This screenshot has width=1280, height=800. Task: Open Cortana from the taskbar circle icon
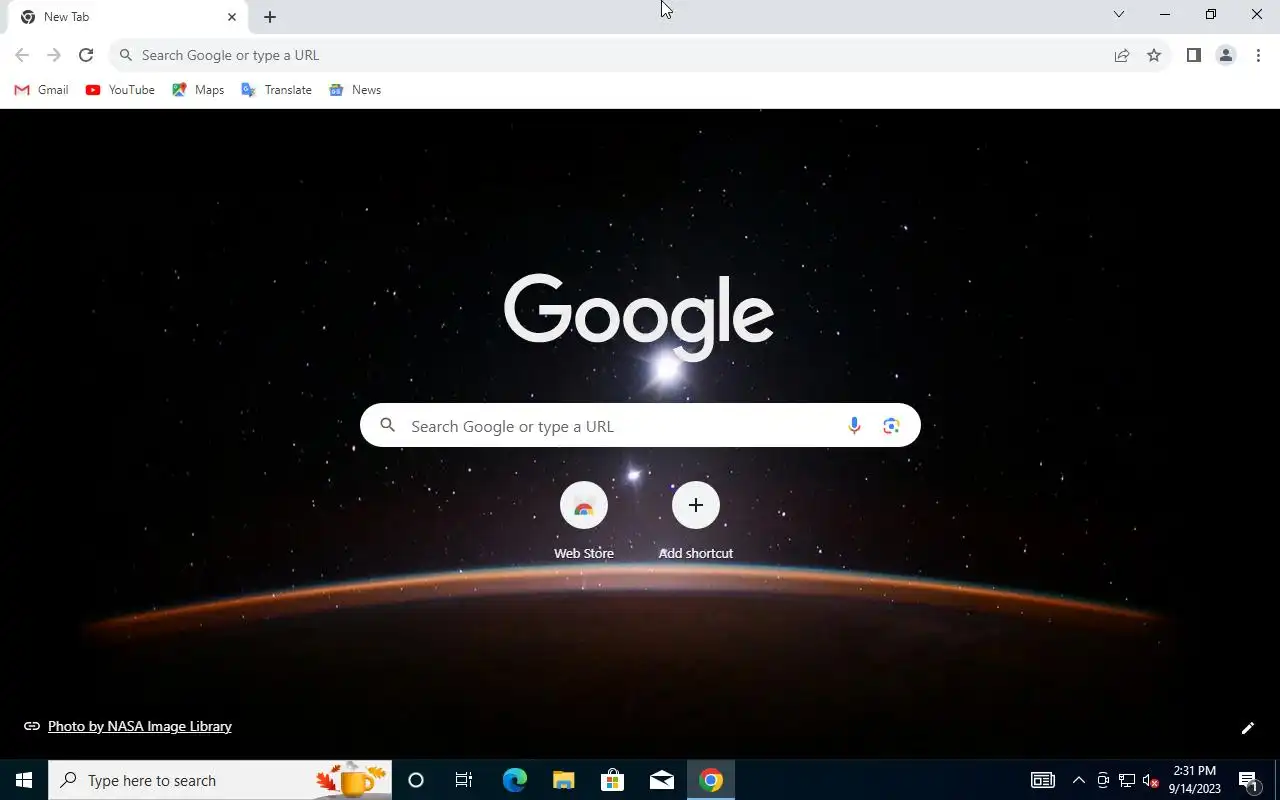click(x=416, y=780)
